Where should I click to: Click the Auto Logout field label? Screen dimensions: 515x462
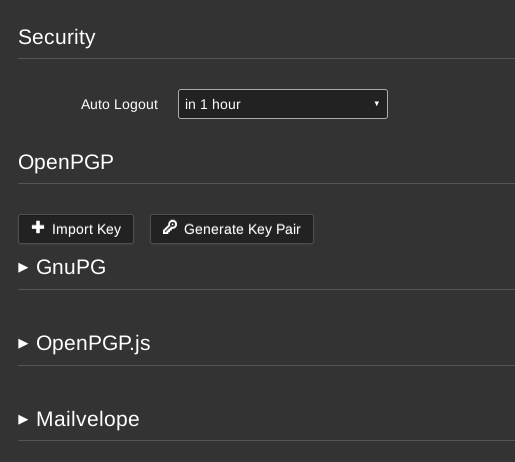point(119,104)
